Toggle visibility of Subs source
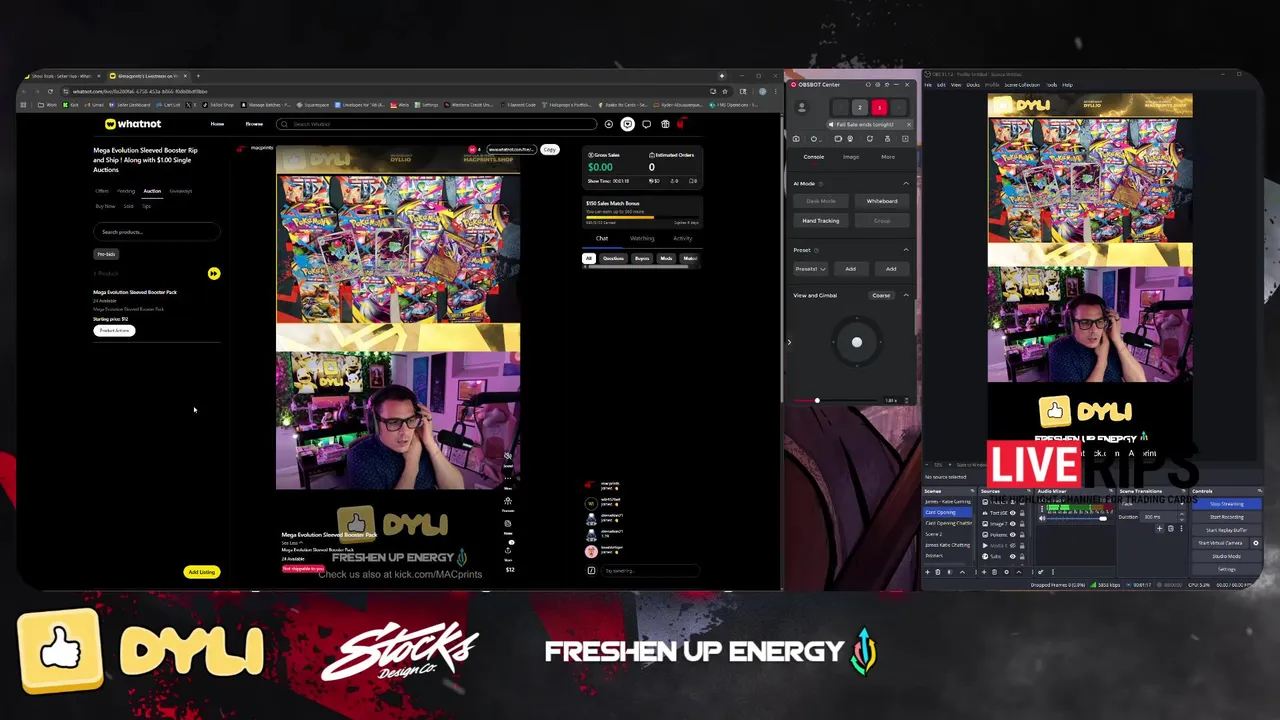Image resolution: width=1280 pixels, height=720 pixels. click(1013, 556)
